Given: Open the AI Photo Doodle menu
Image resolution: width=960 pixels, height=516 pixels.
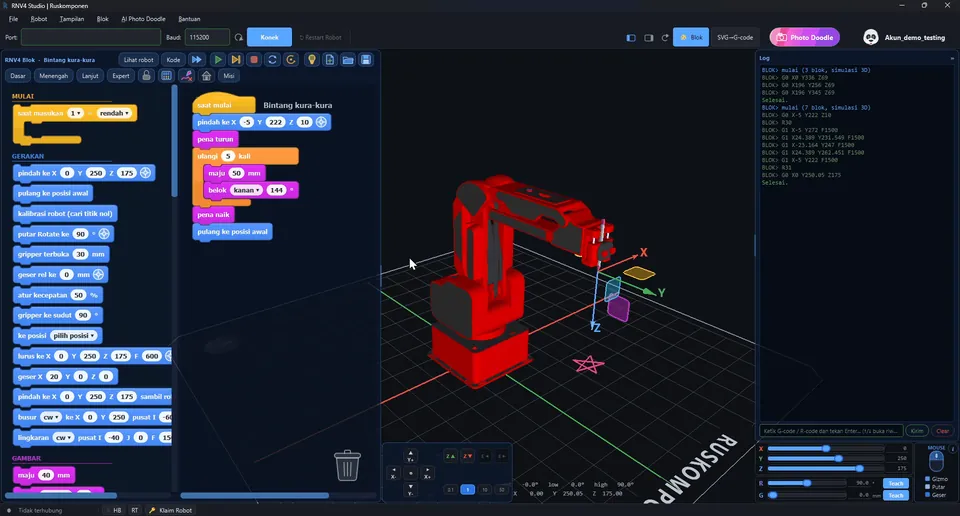Looking at the screenshot, I should tap(143, 19).
